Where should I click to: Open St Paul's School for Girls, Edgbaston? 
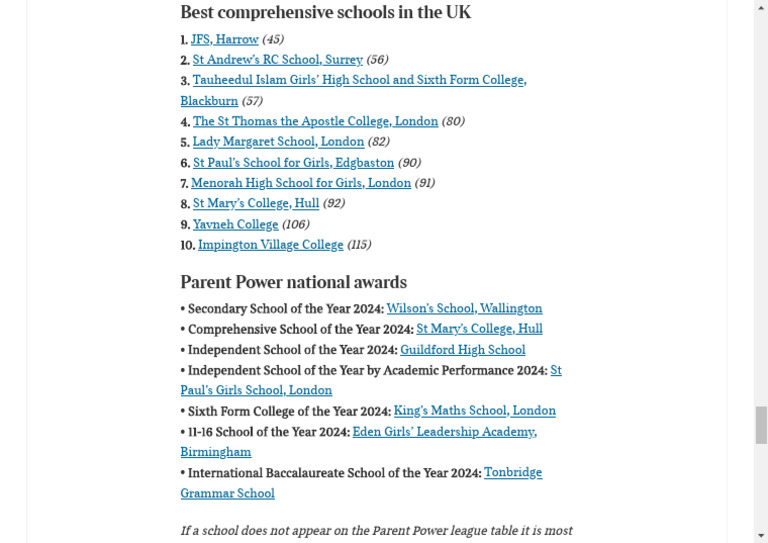coord(293,163)
